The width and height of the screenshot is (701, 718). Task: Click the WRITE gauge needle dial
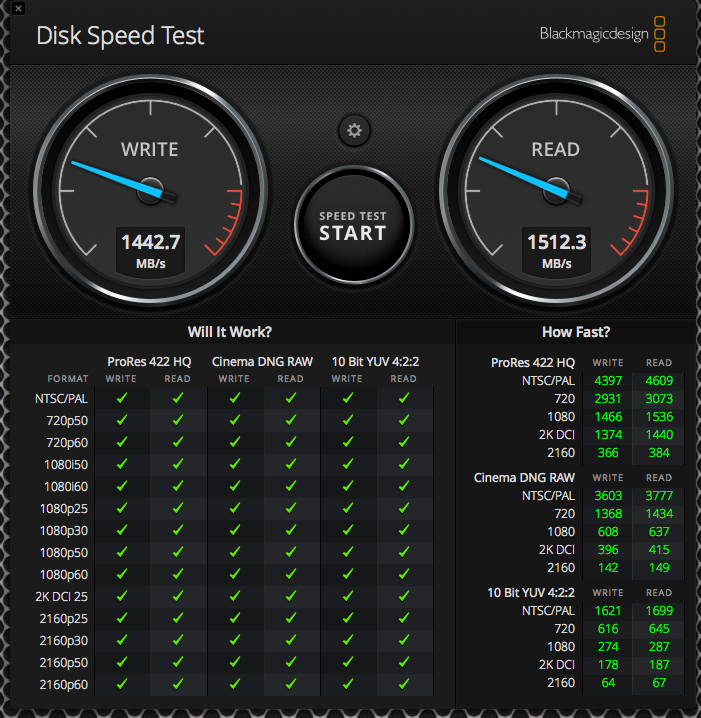pos(151,190)
